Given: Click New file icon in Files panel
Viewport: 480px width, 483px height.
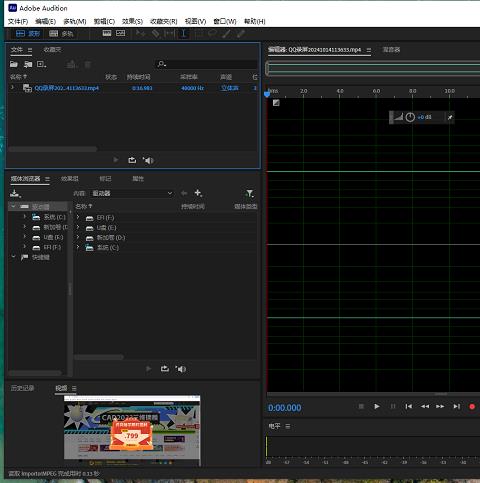Looking at the screenshot, I should pos(42,64).
